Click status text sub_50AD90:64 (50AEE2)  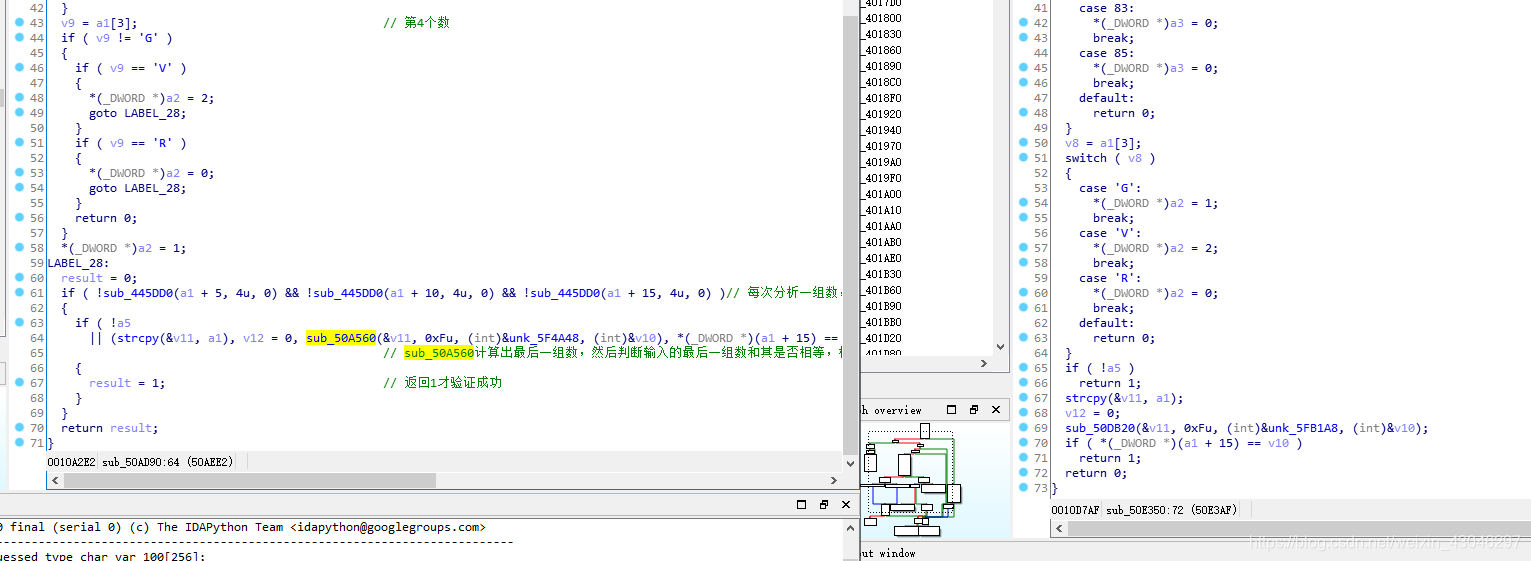pyautogui.click(x=167, y=461)
